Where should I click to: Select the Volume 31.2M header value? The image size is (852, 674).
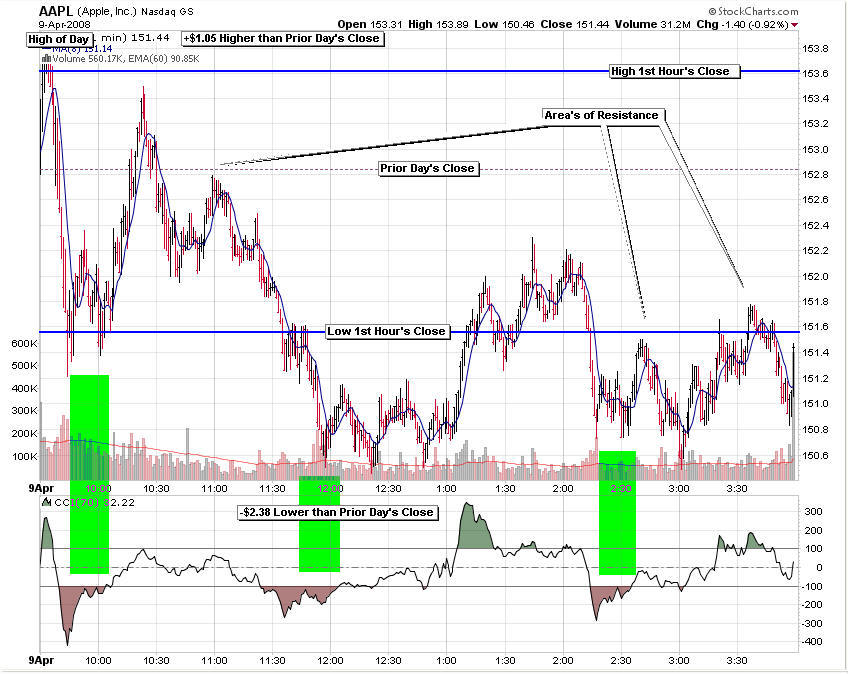[x=653, y=24]
